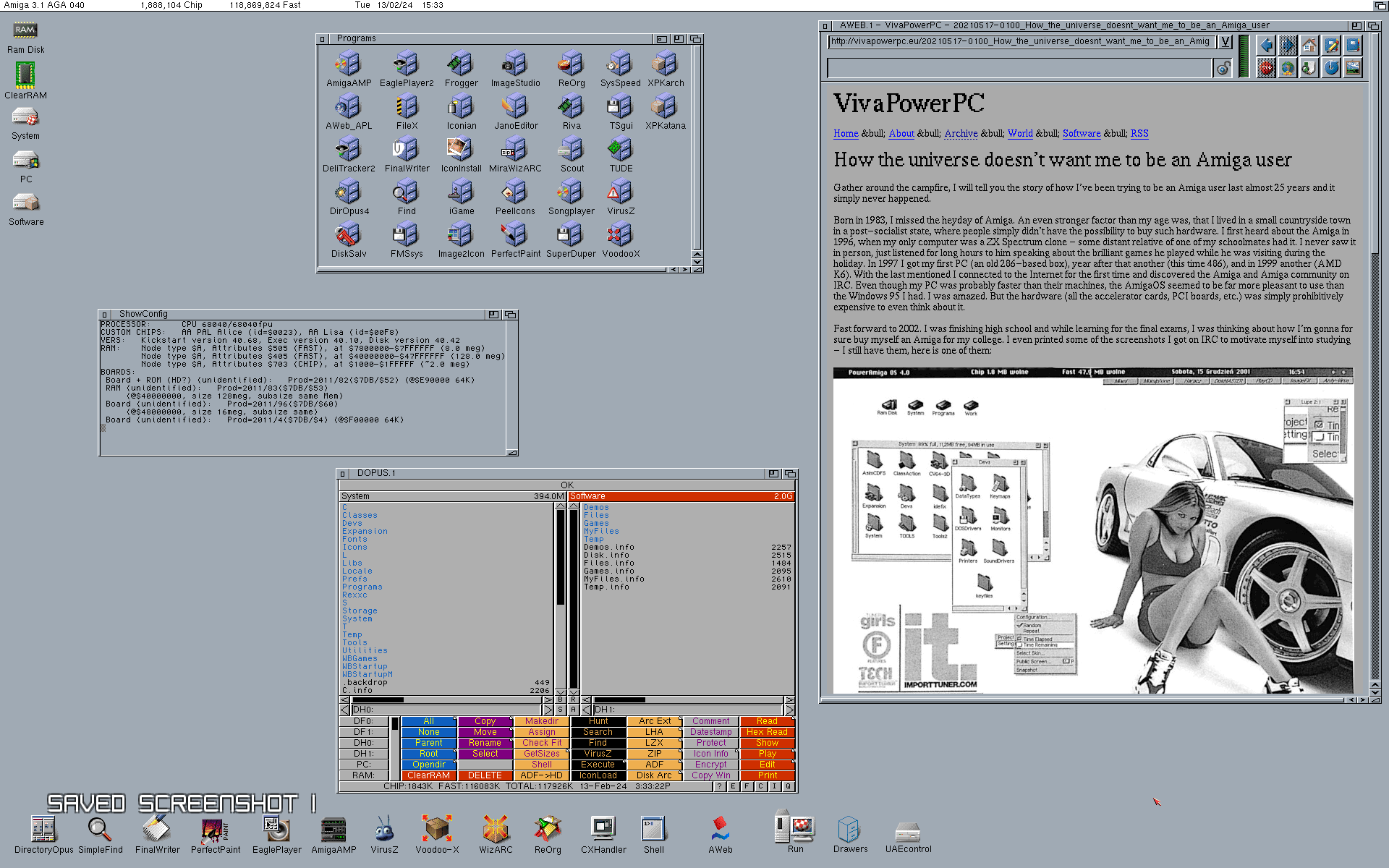Image resolution: width=1389 pixels, height=868 pixels.
Task: Click the left arrow beside DH1: path
Action: tap(586, 710)
